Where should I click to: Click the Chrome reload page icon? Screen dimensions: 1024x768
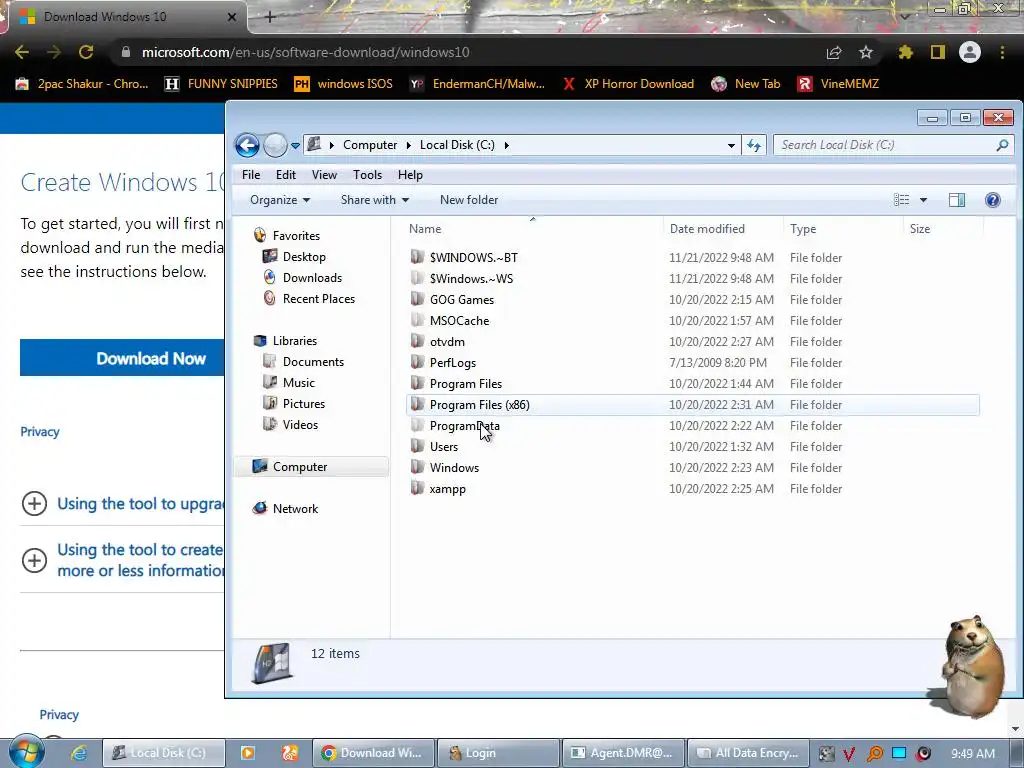coord(86,52)
